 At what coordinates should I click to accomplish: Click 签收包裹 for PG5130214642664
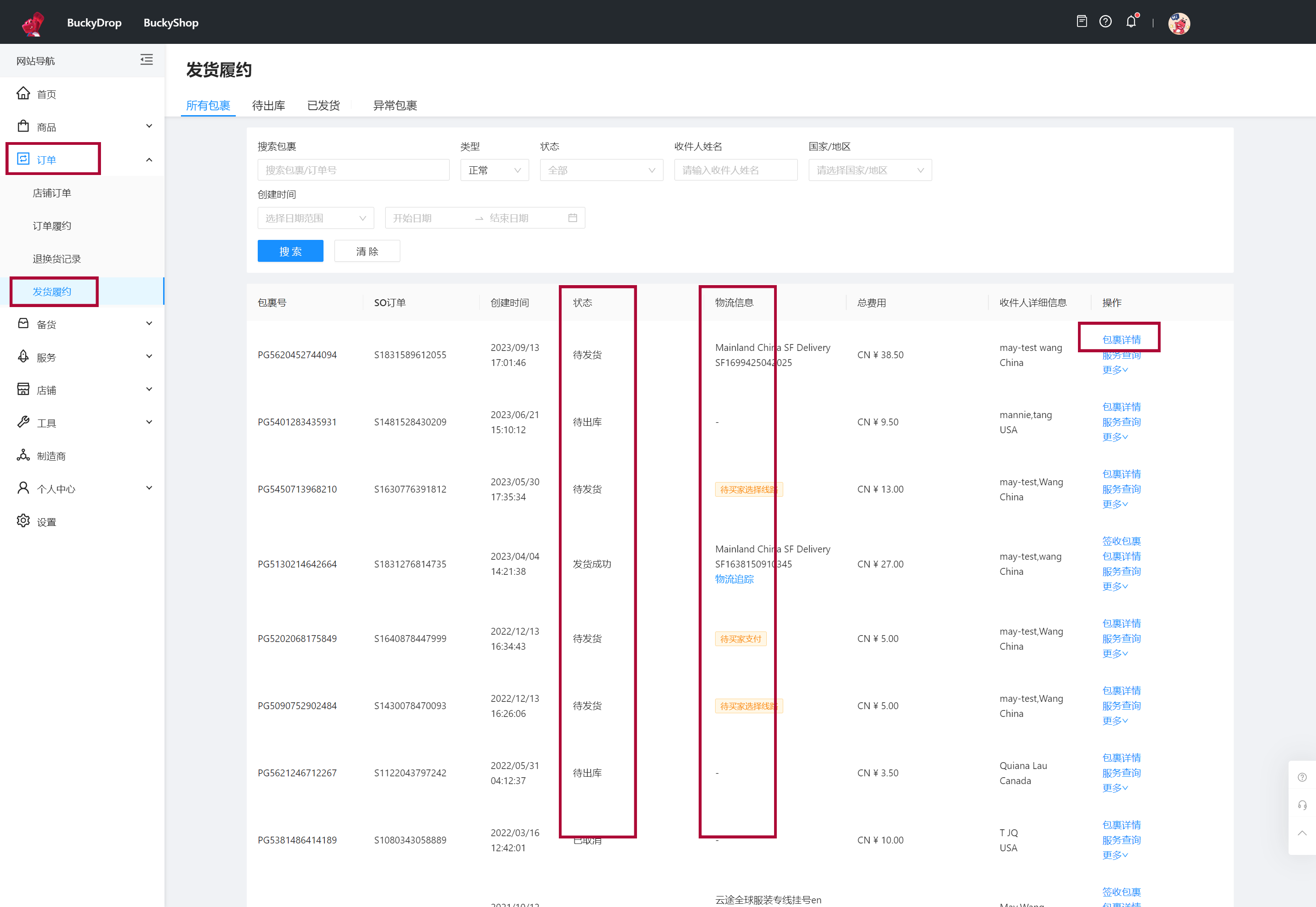1121,541
